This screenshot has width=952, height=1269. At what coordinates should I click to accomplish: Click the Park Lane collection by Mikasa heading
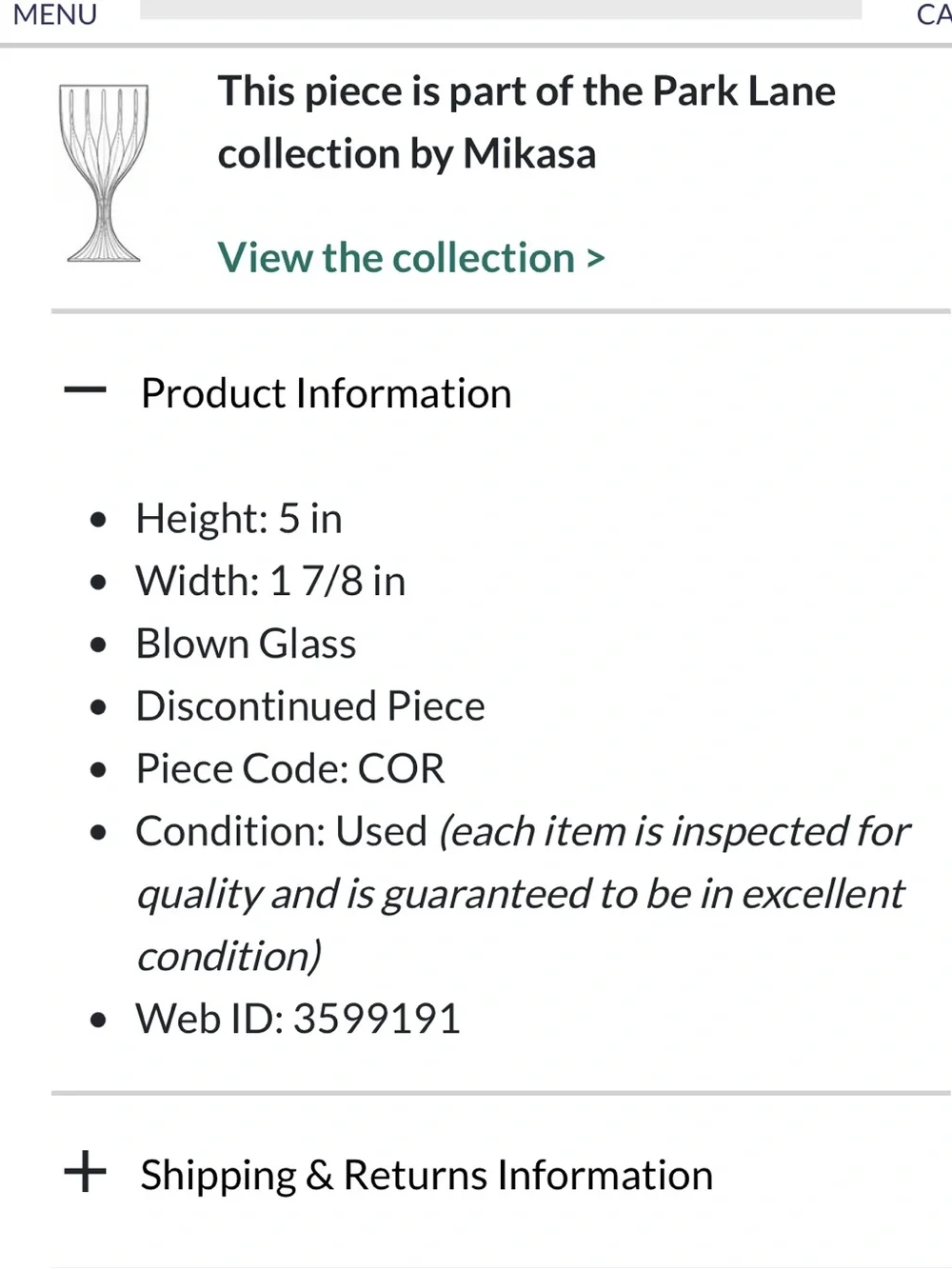(x=526, y=123)
